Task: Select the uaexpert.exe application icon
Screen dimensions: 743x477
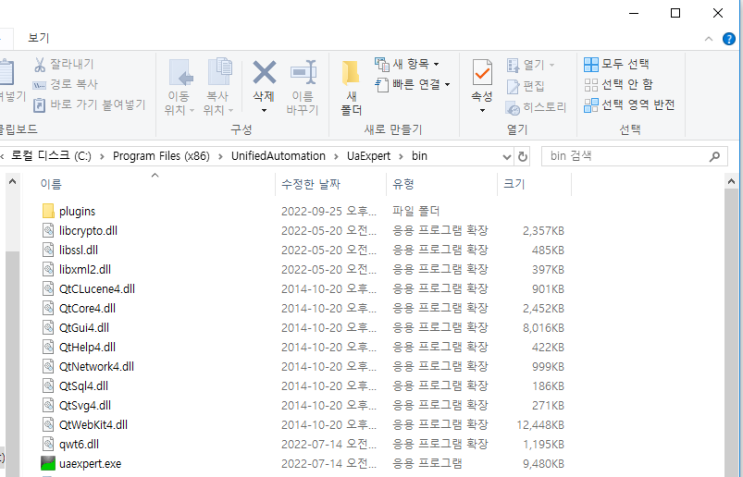Action: point(48,464)
